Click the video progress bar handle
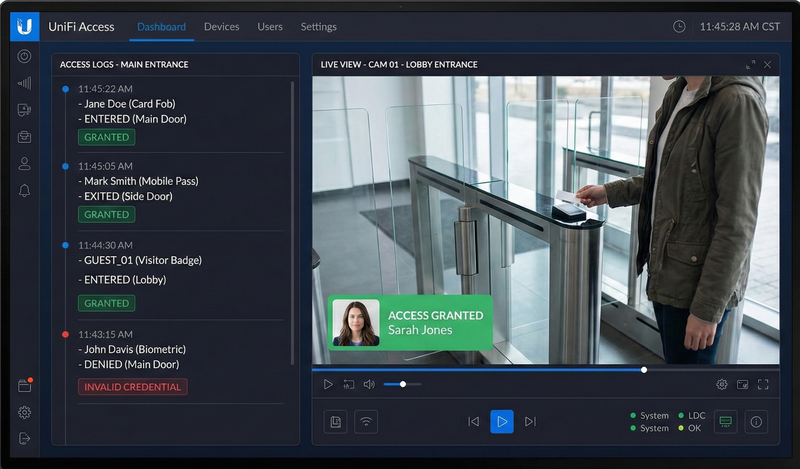 point(644,369)
